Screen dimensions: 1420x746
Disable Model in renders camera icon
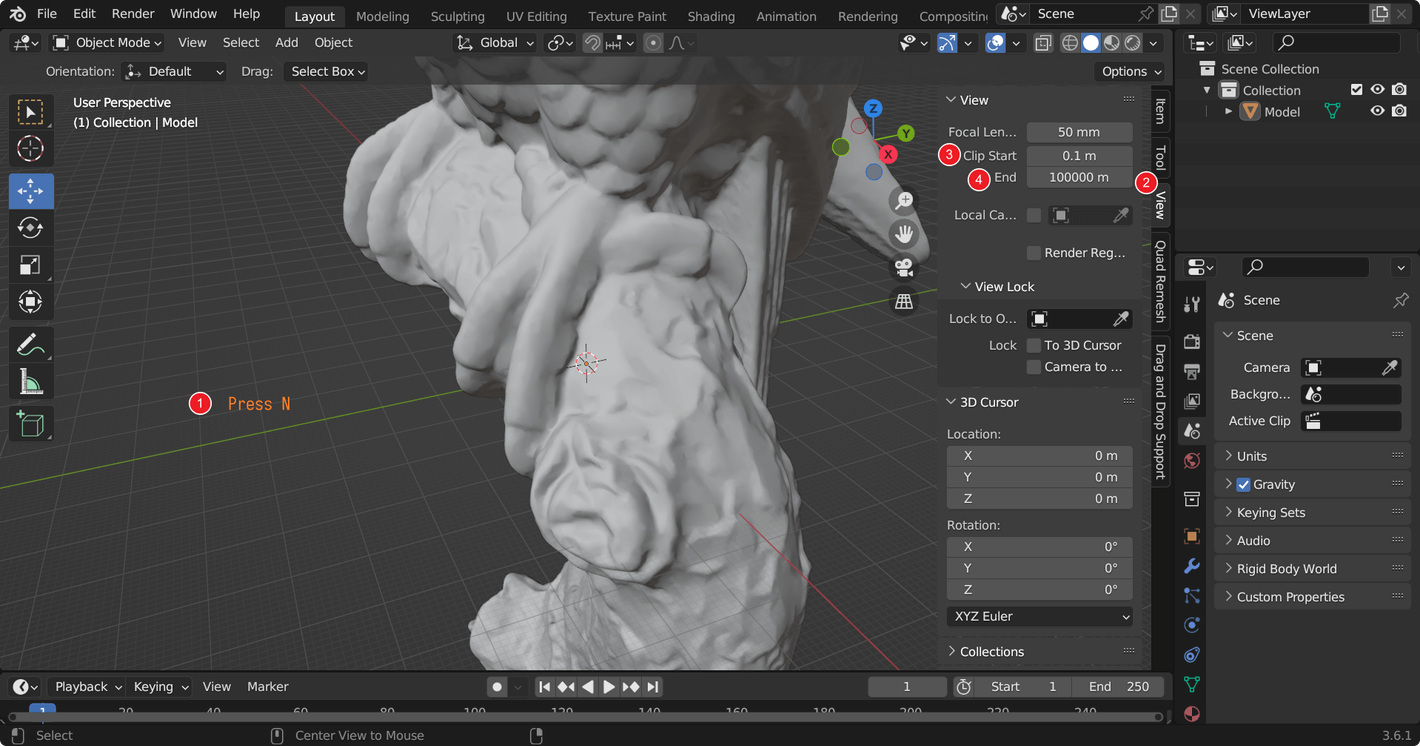(x=1399, y=111)
